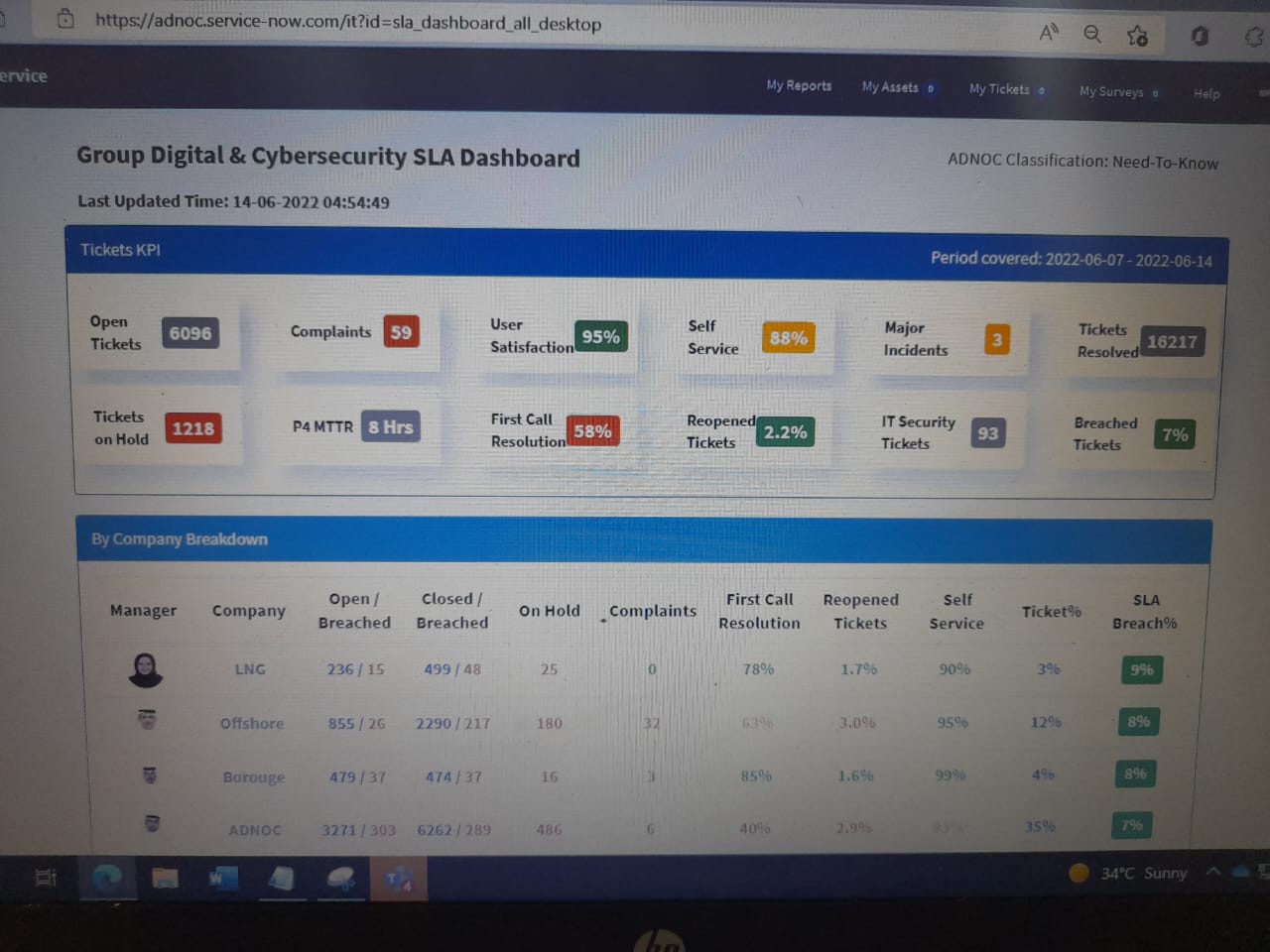Open the Office extension icon
Viewport: 1270px width, 952px height.
coord(1200,37)
